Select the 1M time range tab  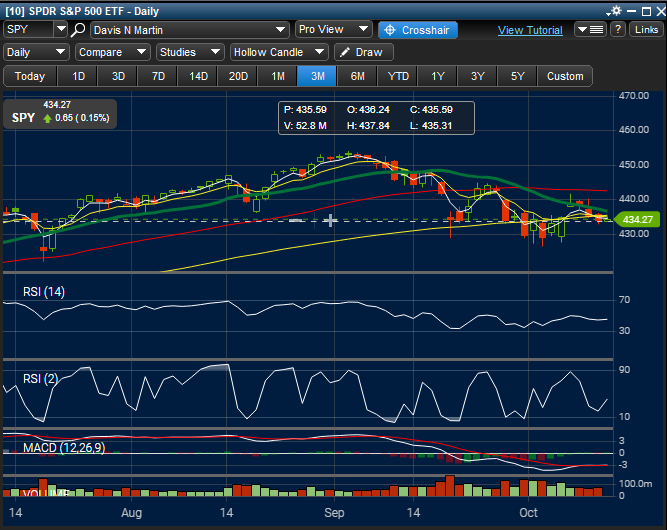pos(278,76)
